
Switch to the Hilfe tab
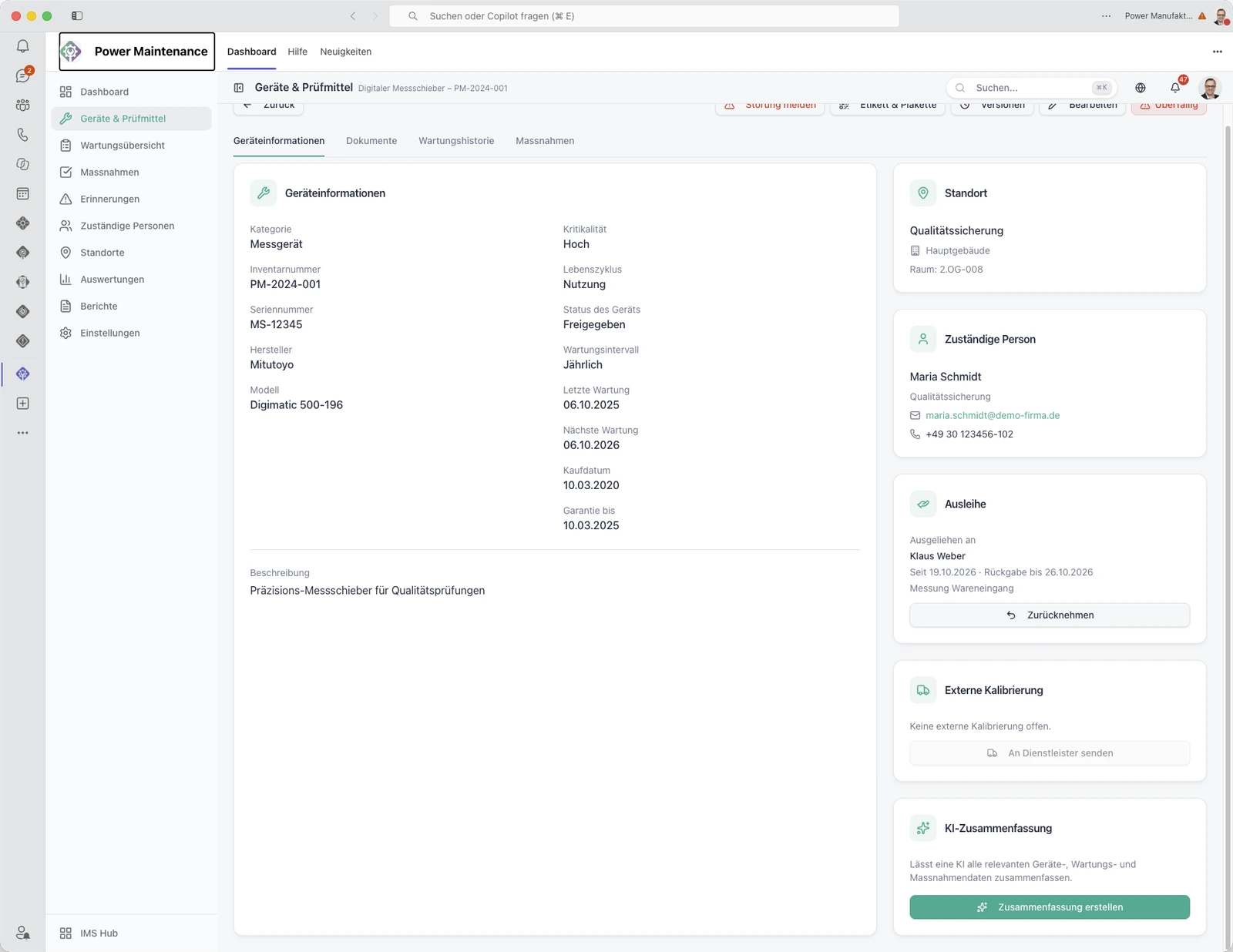click(x=297, y=52)
